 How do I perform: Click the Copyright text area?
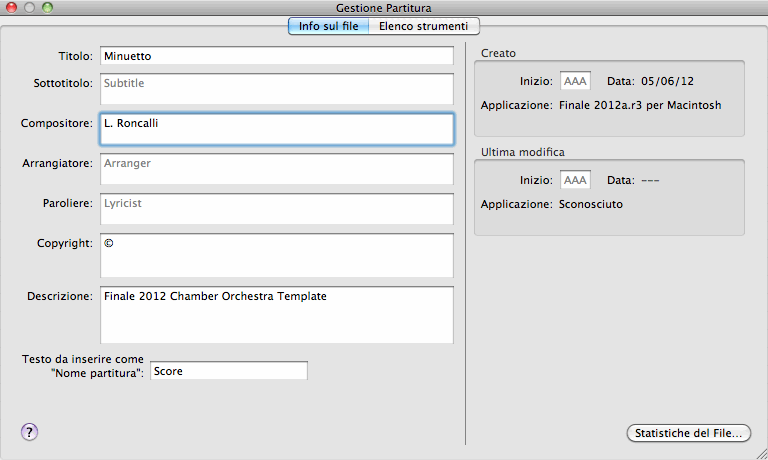[277, 255]
